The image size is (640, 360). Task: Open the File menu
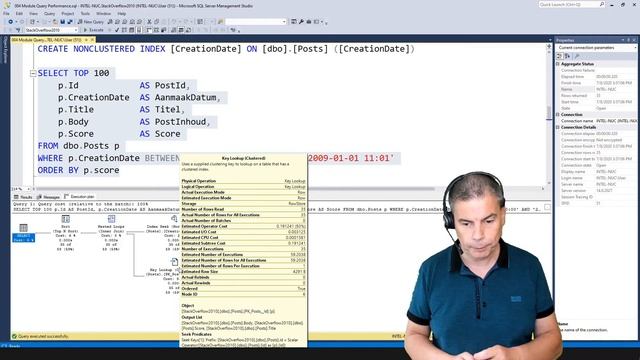point(6,13)
